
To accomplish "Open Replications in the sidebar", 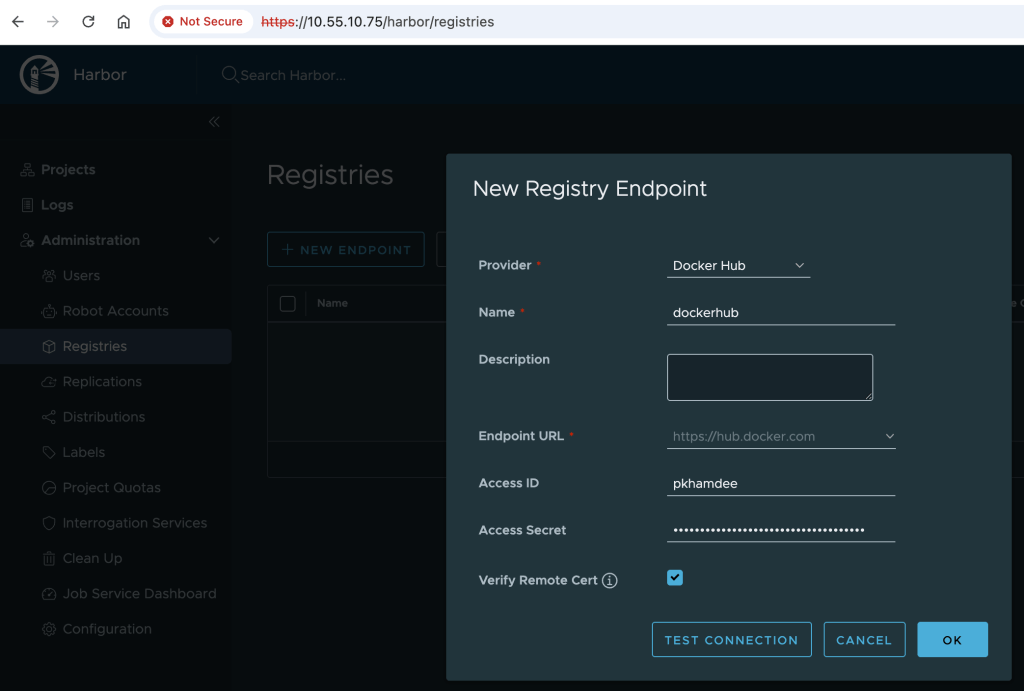I will (102, 382).
